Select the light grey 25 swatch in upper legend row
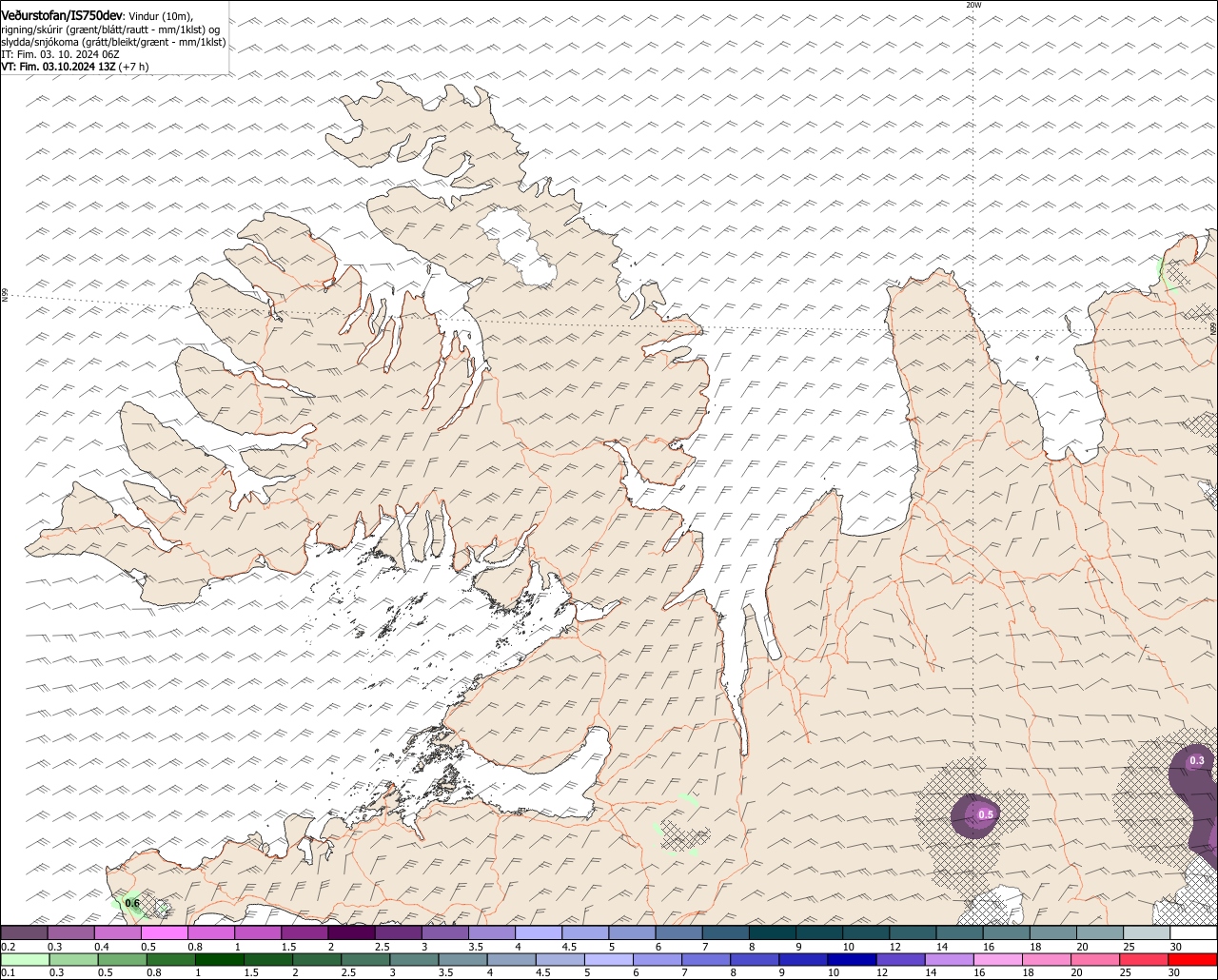The width and height of the screenshot is (1218, 980). tap(1147, 933)
